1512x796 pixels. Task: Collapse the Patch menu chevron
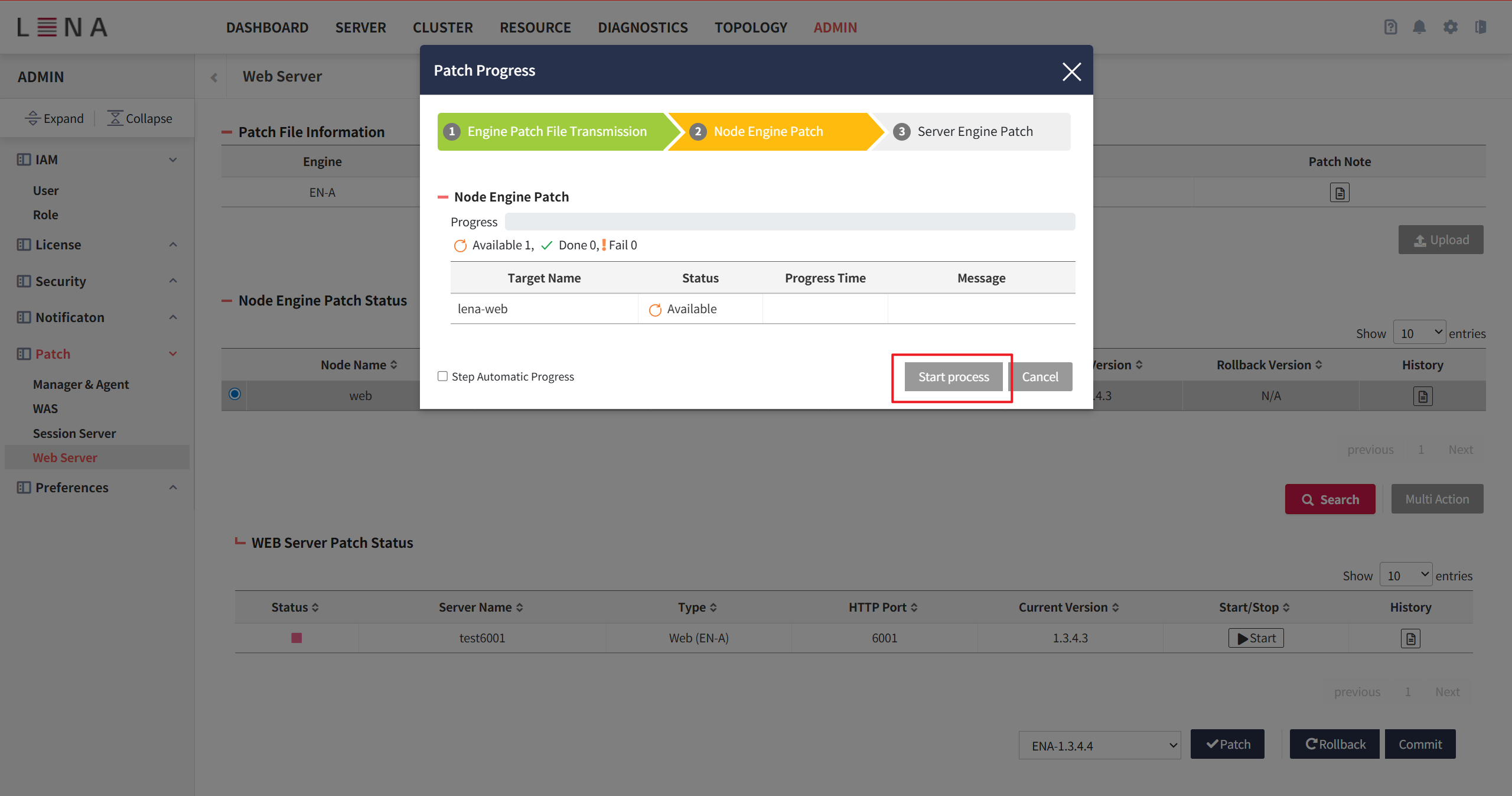pos(173,354)
